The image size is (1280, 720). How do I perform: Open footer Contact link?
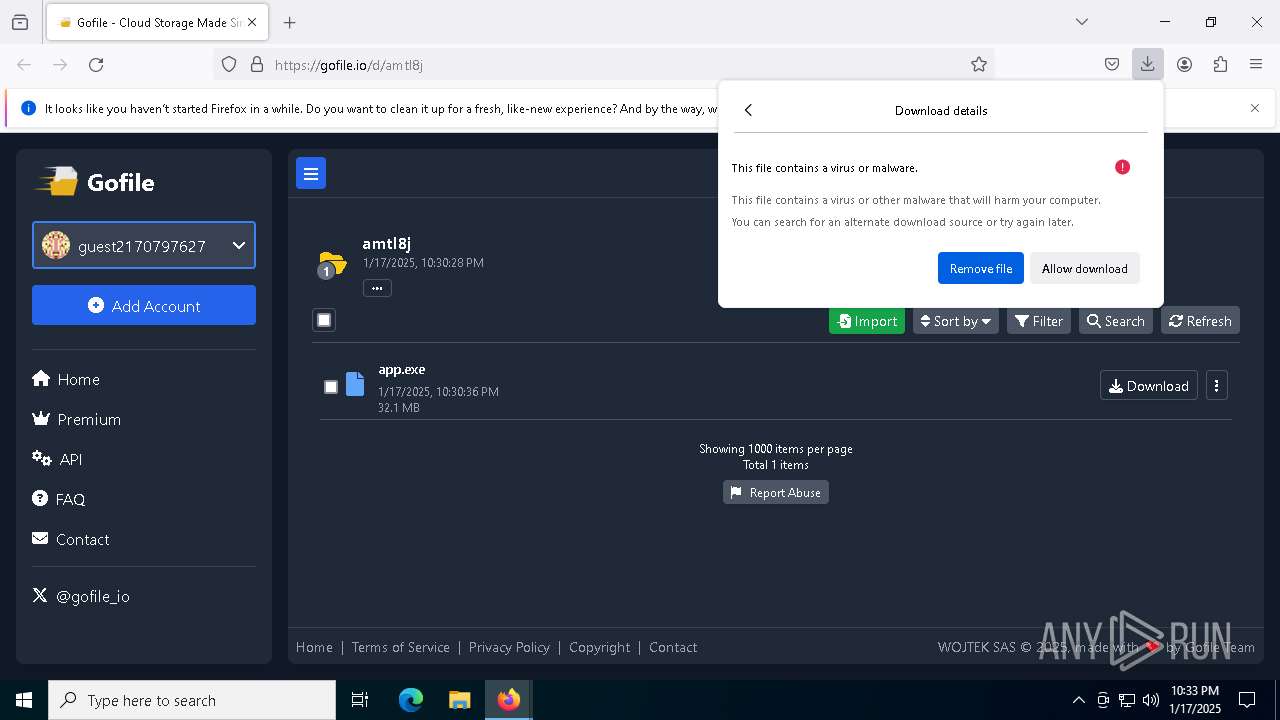[x=673, y=647]
